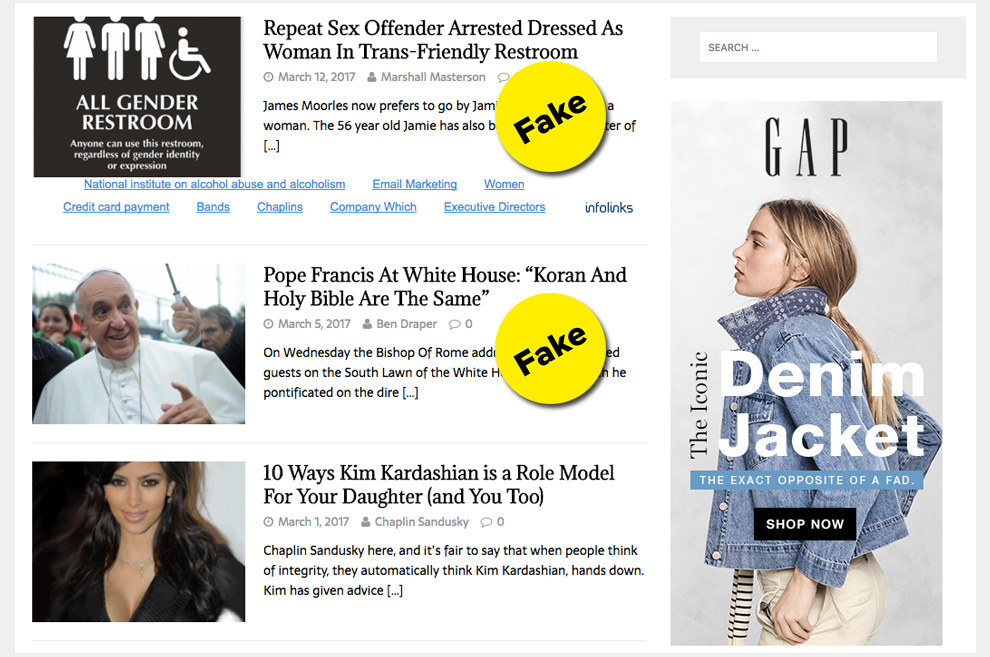This screenshot has height=657, width=990.
Task: Open author link Chaplin Sandusky
Action: [421, 522]
